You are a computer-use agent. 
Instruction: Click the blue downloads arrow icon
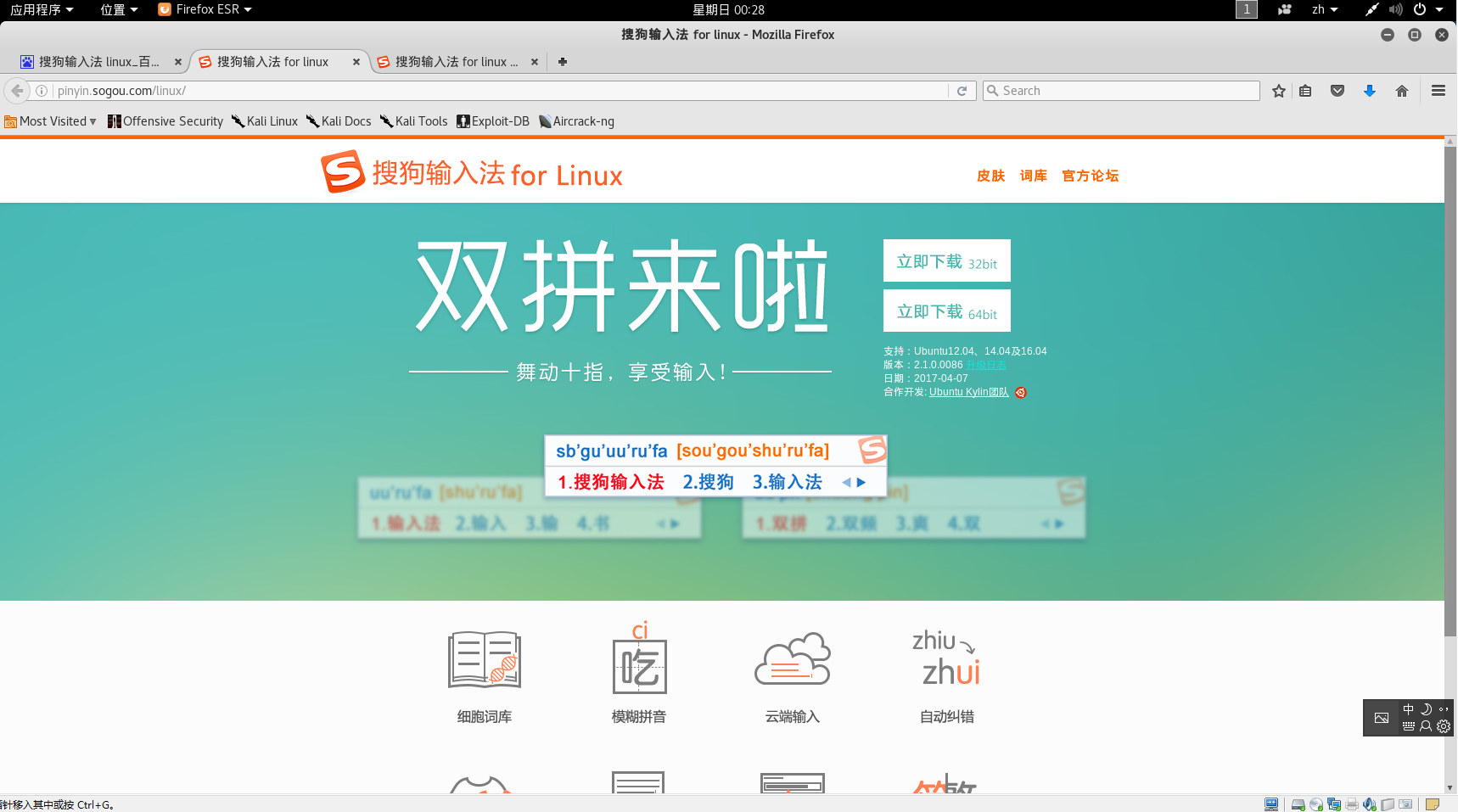(x=1369, y=91)
